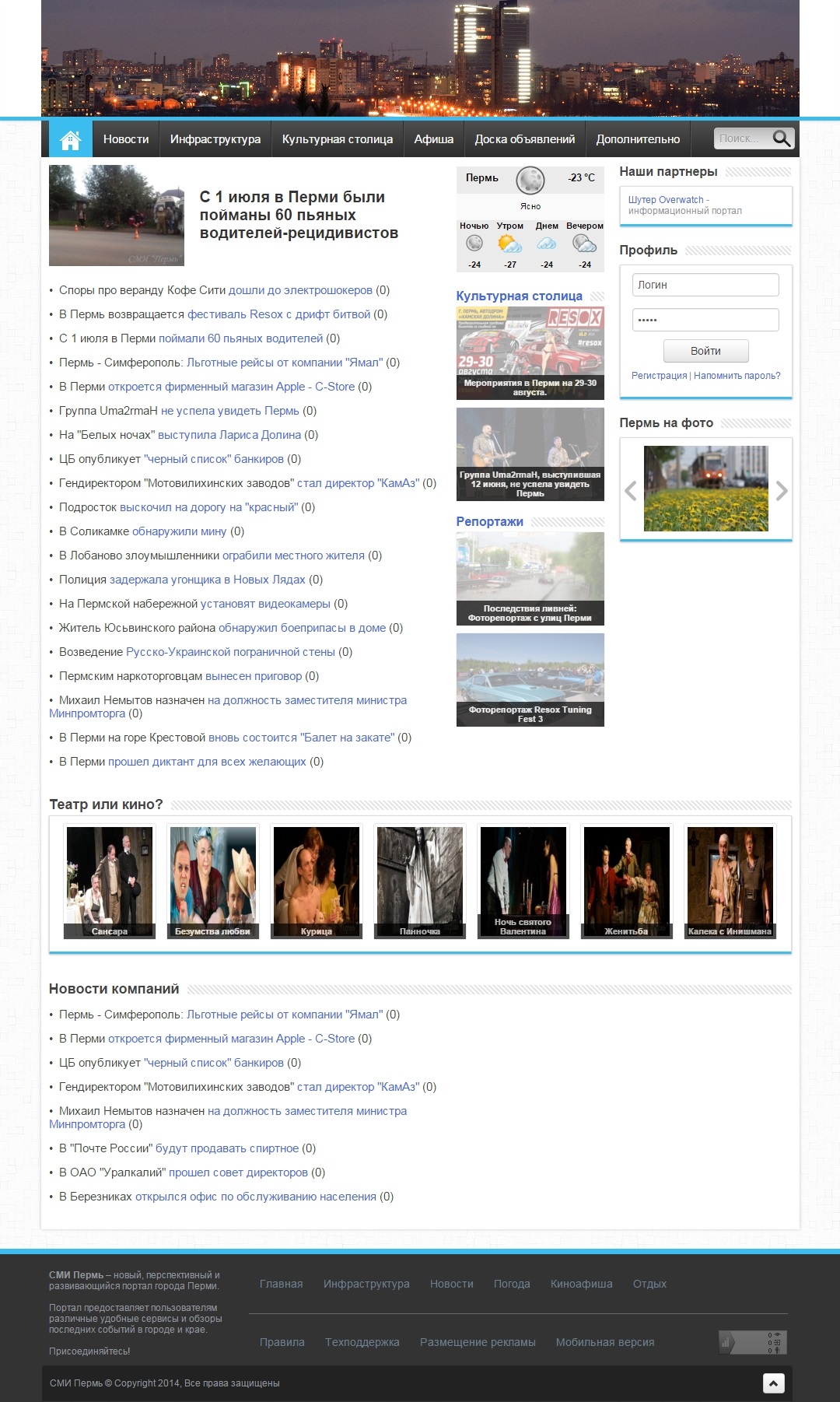840x1402 pixels.
Task: Open Resox 29-30 августа event thumbnail
Action: [x=530, y=353]
